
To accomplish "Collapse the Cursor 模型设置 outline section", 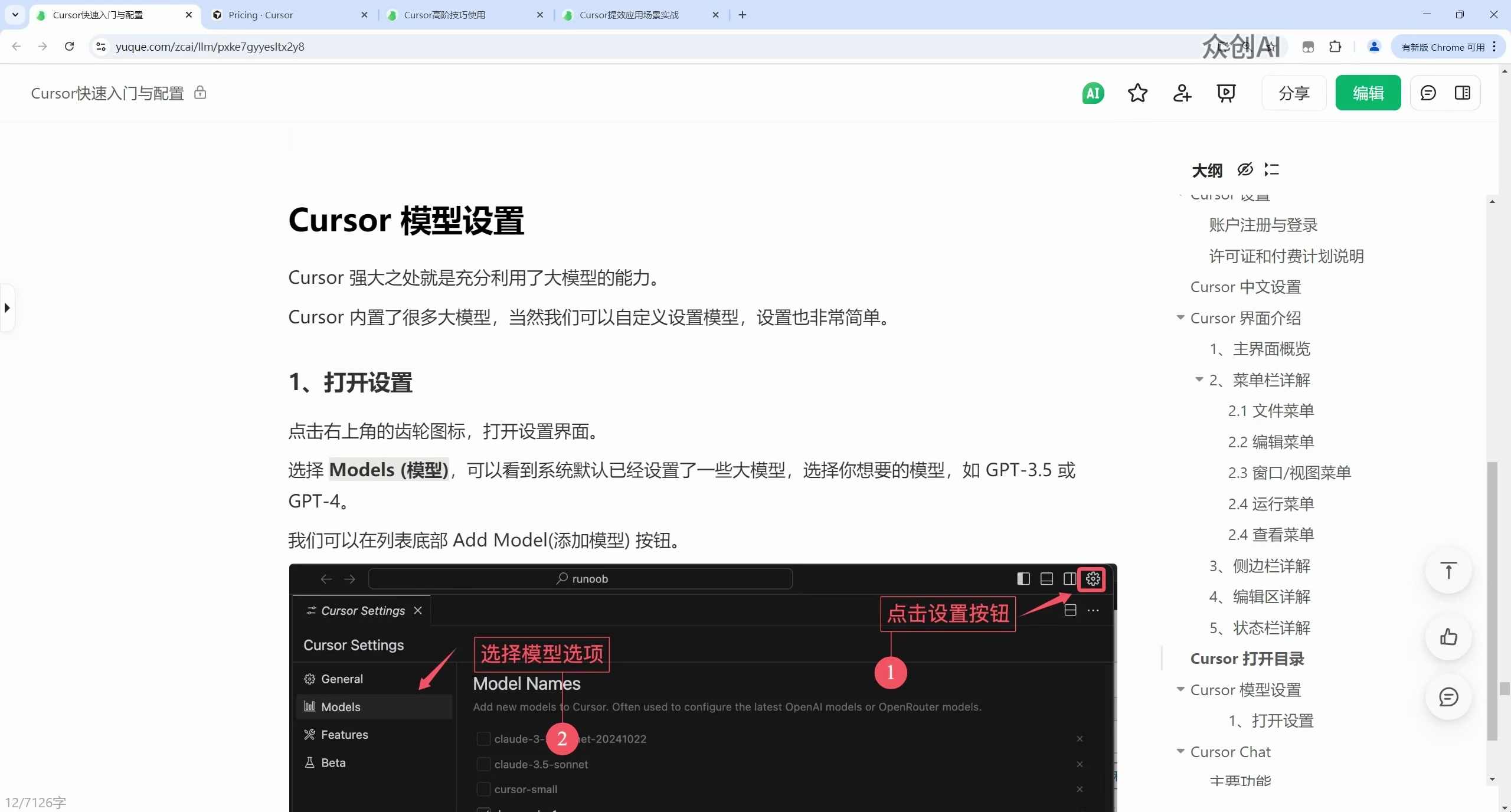I will 1180,689.
